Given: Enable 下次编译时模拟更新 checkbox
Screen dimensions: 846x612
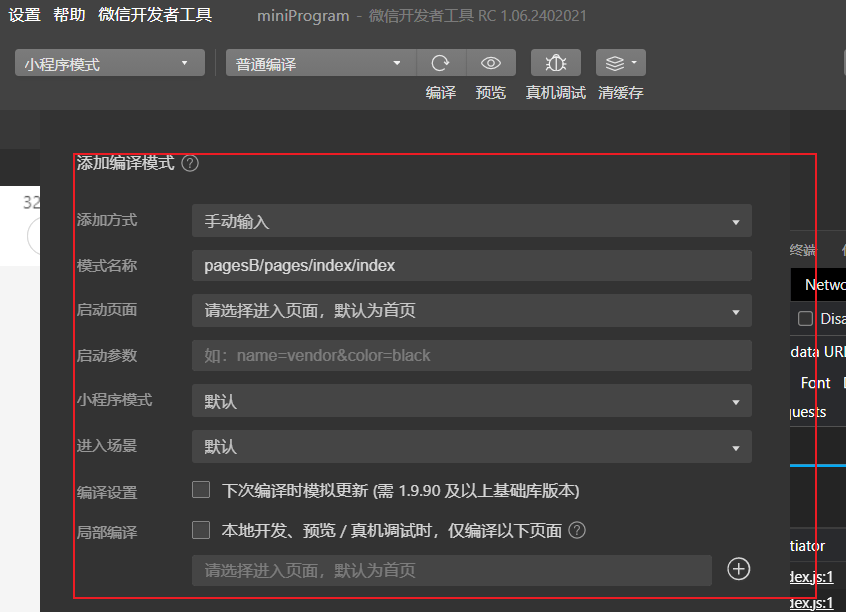Looking at the screenshot, I should [x=200, y=489].
